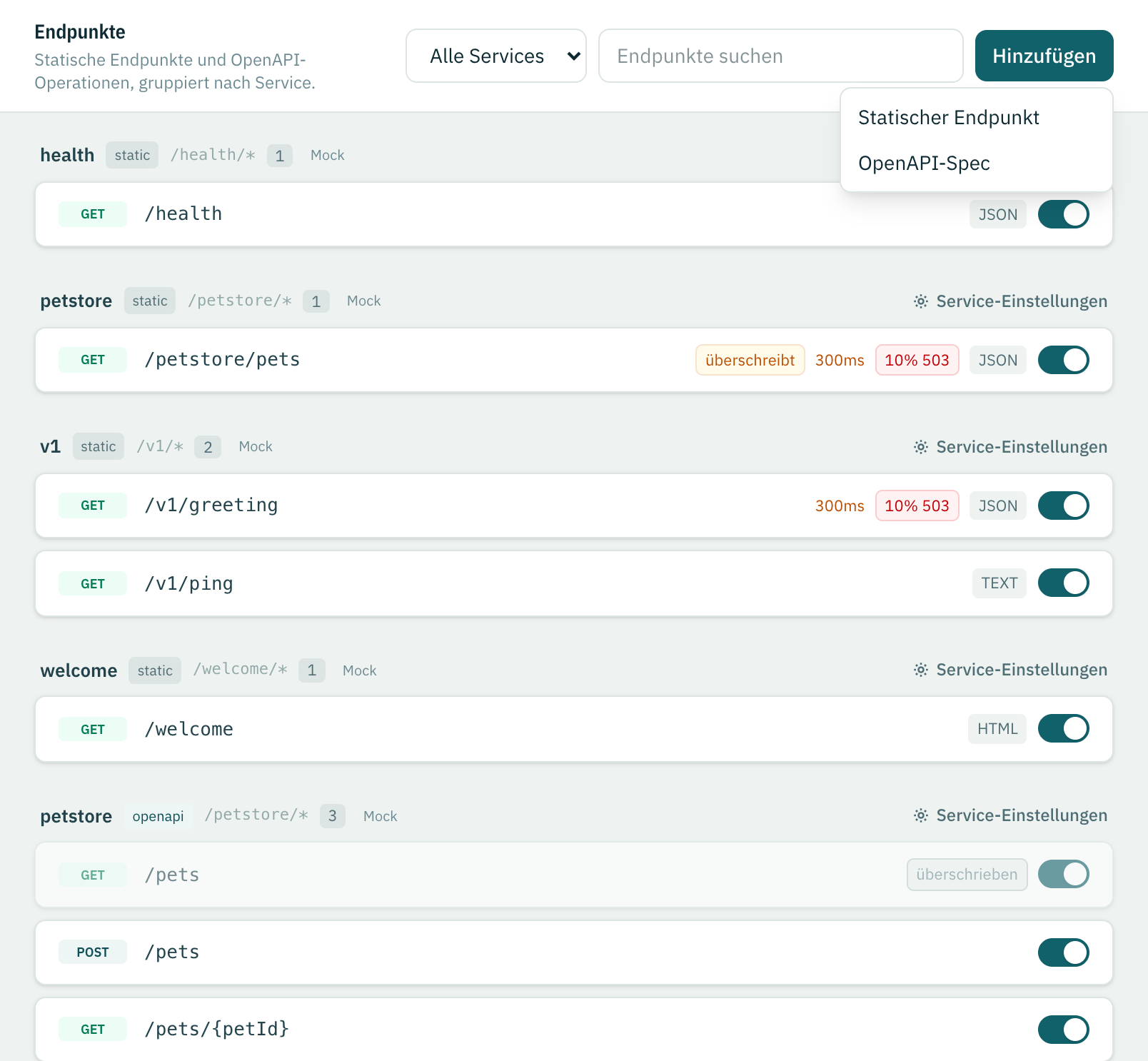Disable the /v1/greeting endpoint
This screenshot has height=1061, width=1148.
click(1063, 506)
